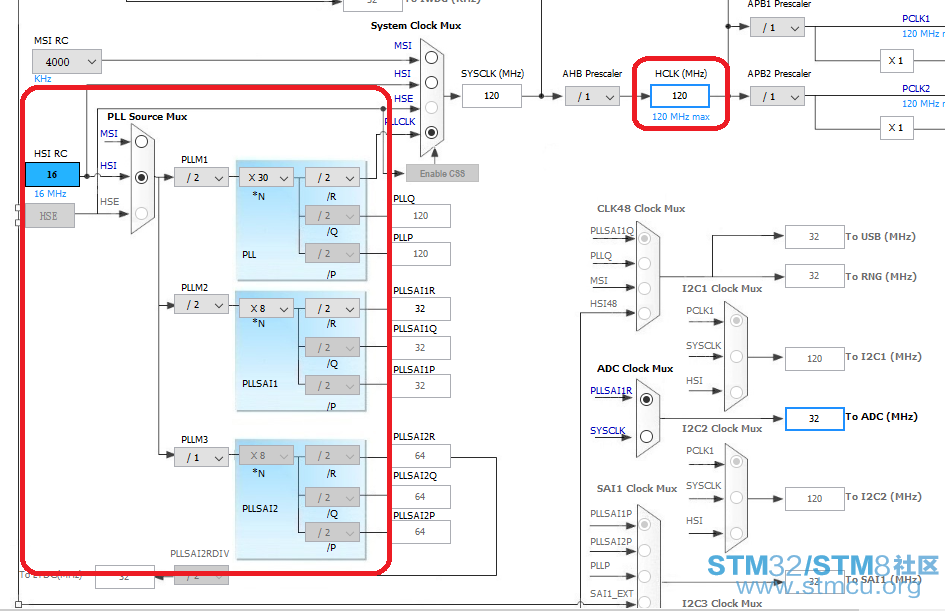Click the 'PLL Source Mux' heading

[147, 116]
